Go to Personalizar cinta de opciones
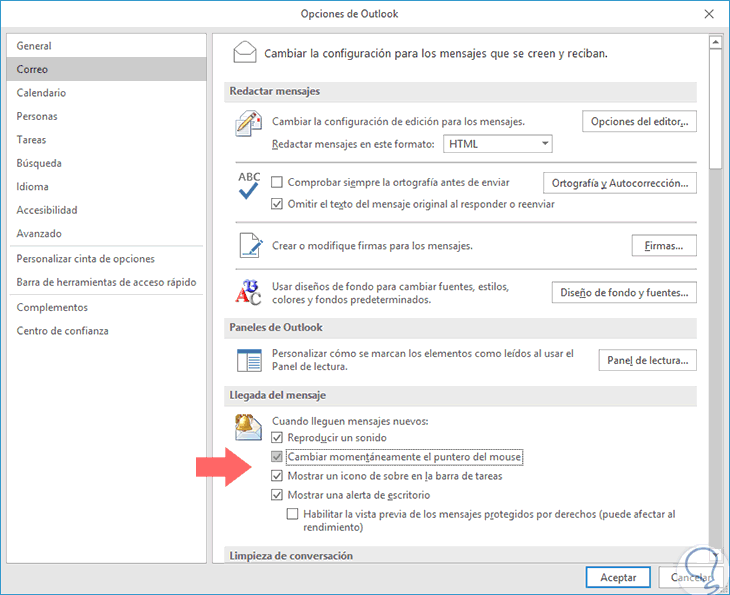 106,259
